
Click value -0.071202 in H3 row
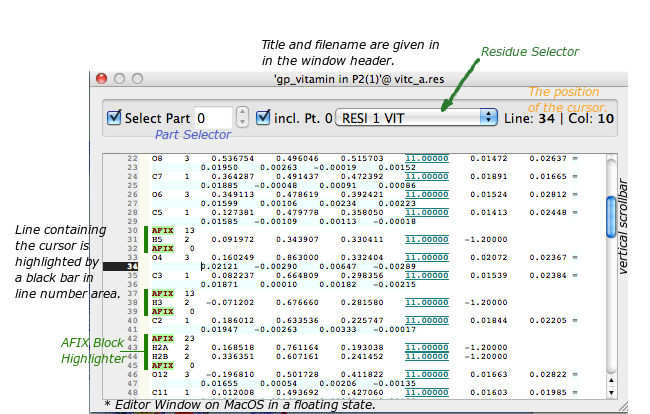(x=230, y=303)
